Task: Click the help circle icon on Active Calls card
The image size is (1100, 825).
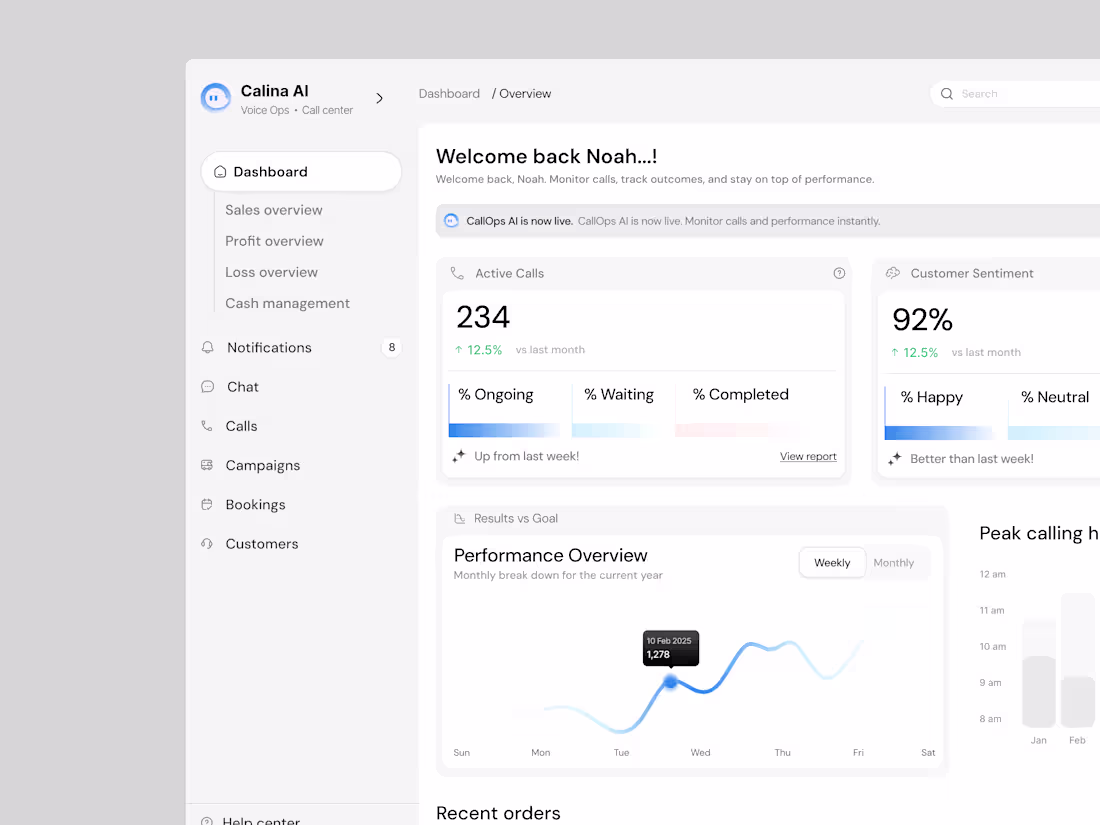Action: click(x=839, y=272)
